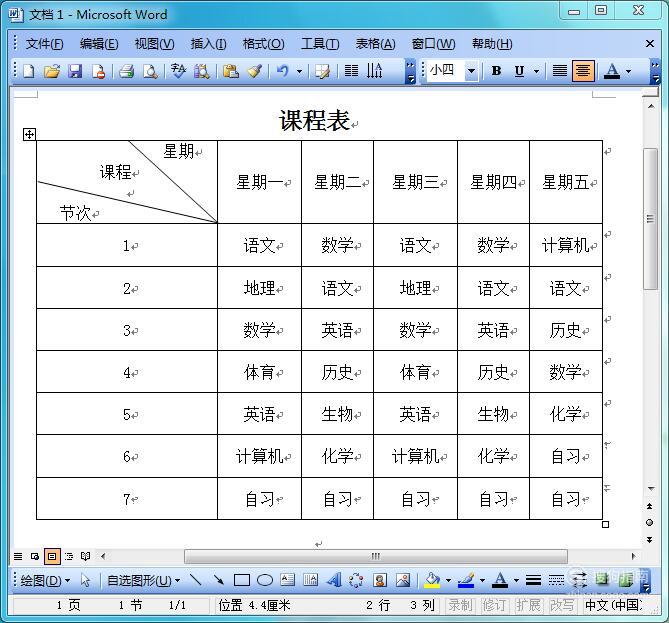This screenshot has width=669, height=623.
Task: Toggle 修订 track changes in status bar
Action: pyautogui.click(x=494, y=605)
